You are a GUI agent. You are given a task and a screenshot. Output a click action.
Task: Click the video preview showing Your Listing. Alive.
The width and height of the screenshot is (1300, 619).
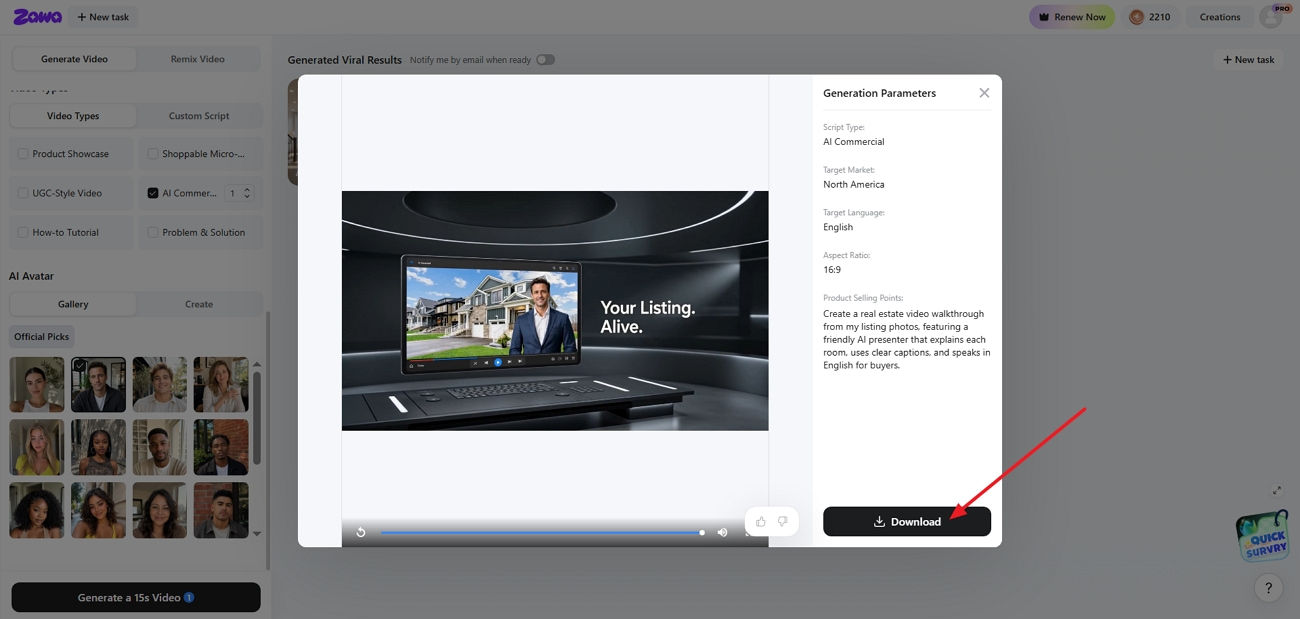click(555, 311)
